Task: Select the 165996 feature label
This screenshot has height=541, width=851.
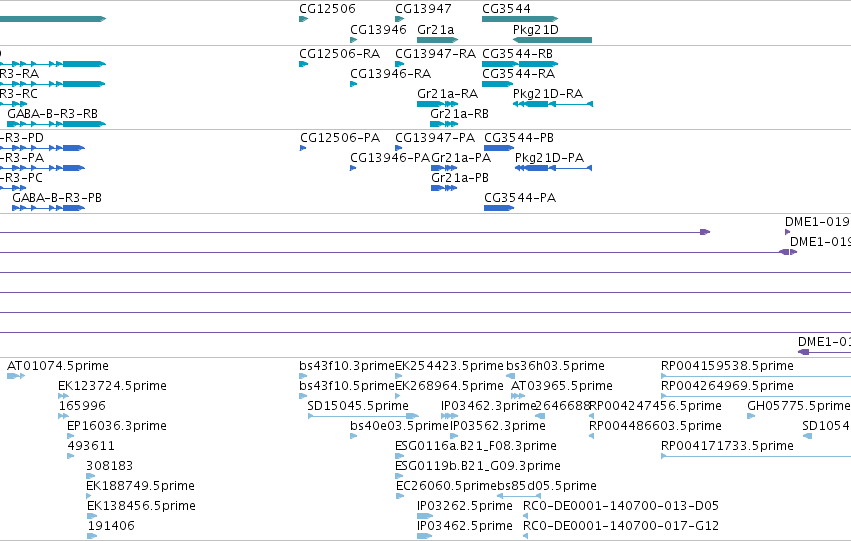Action: [x=82, y=406]
